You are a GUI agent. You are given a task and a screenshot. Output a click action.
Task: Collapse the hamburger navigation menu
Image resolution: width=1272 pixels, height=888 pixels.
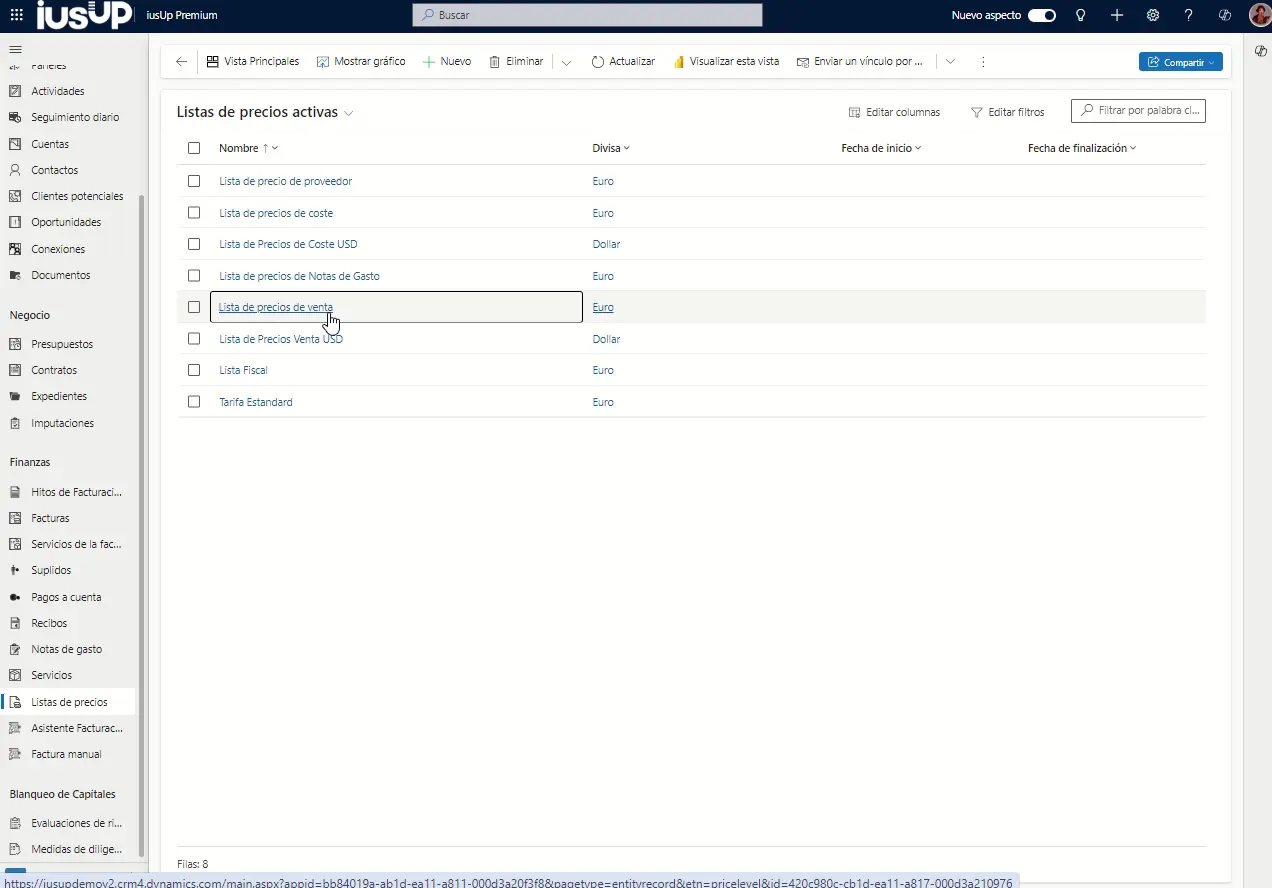click(15, 49)
